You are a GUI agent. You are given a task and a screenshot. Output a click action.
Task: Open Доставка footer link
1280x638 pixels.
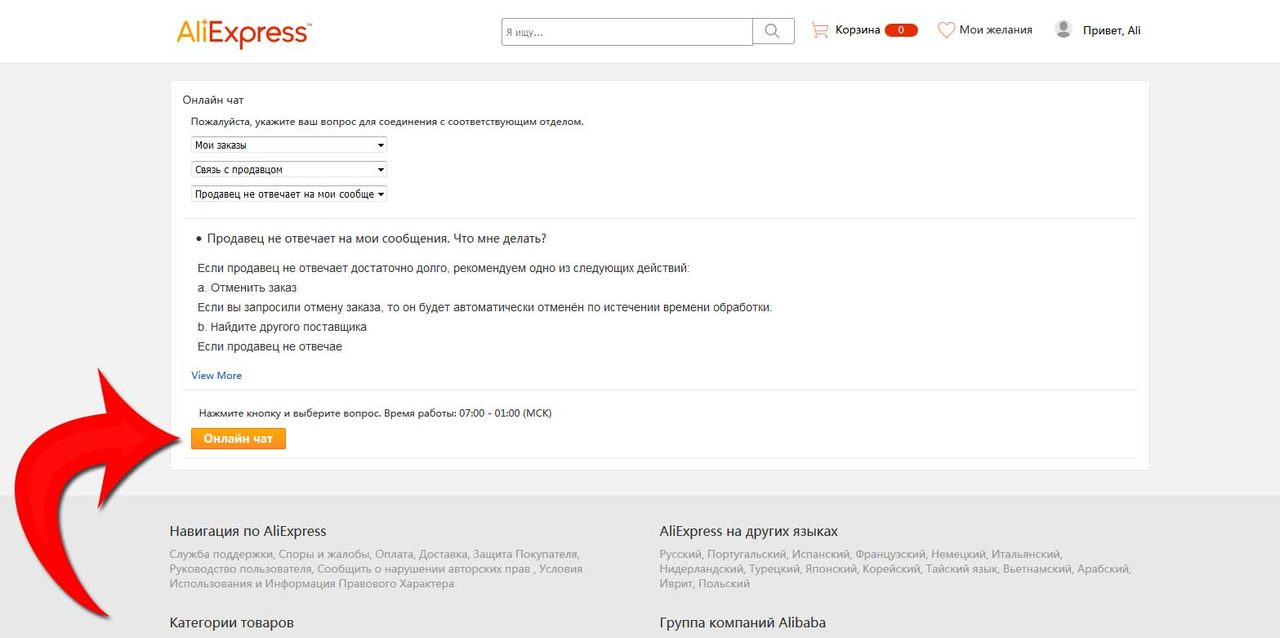pyautogui.click(x=443, y=554)
